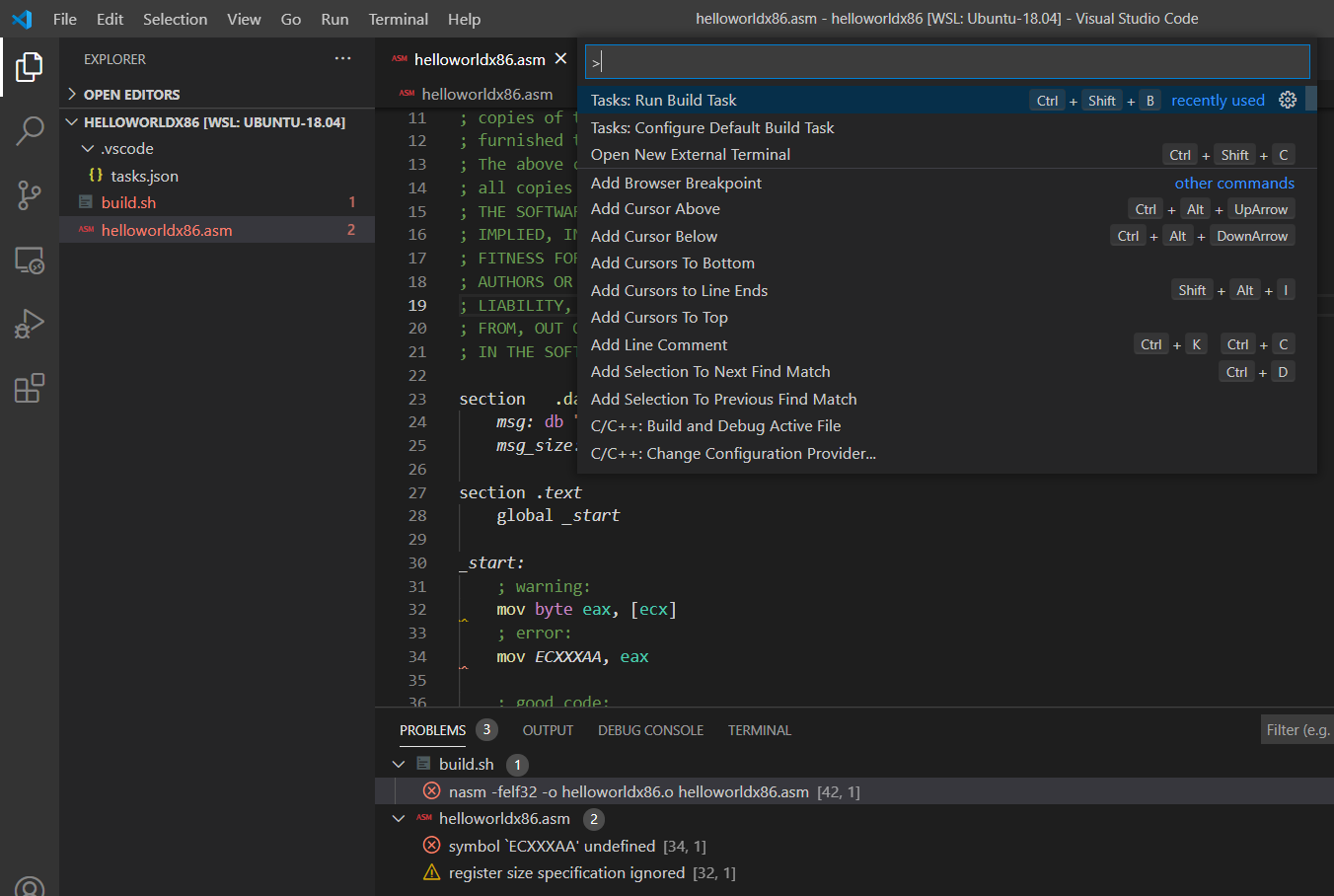
Task: Click gear icon beside Run Build Task
Action: [x=1288, y=100]
